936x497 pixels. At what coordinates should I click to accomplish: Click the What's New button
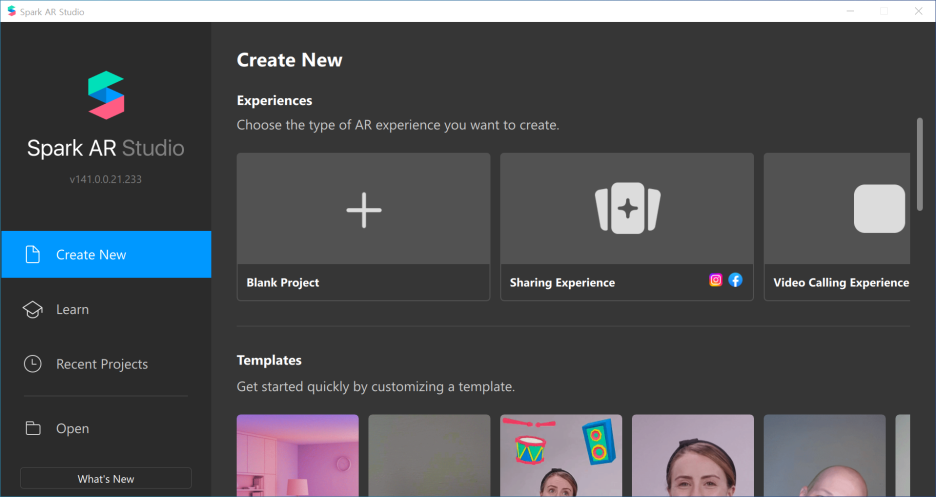(x=106, y=479)
